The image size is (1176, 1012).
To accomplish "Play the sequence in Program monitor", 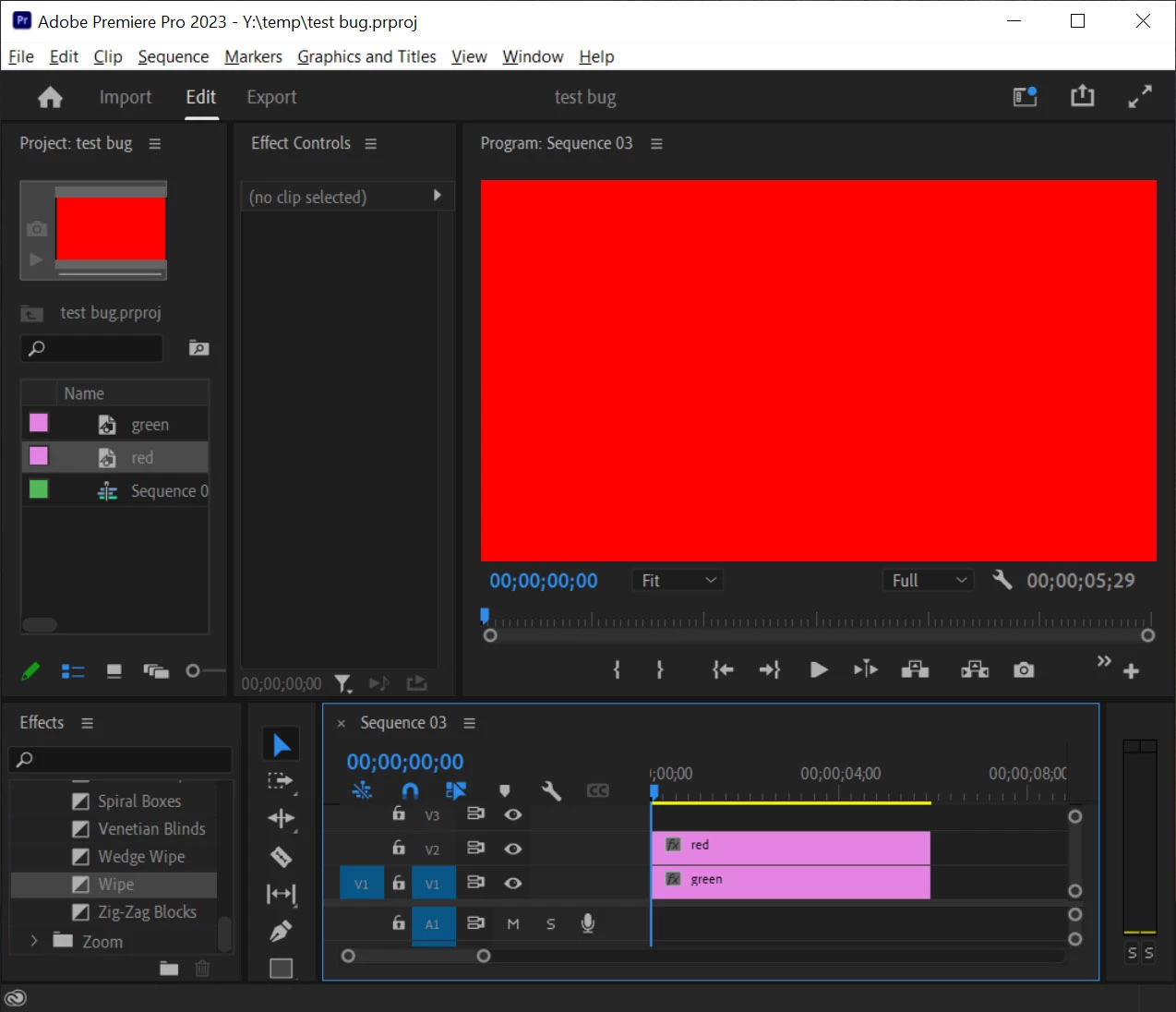I will [818, 669].
